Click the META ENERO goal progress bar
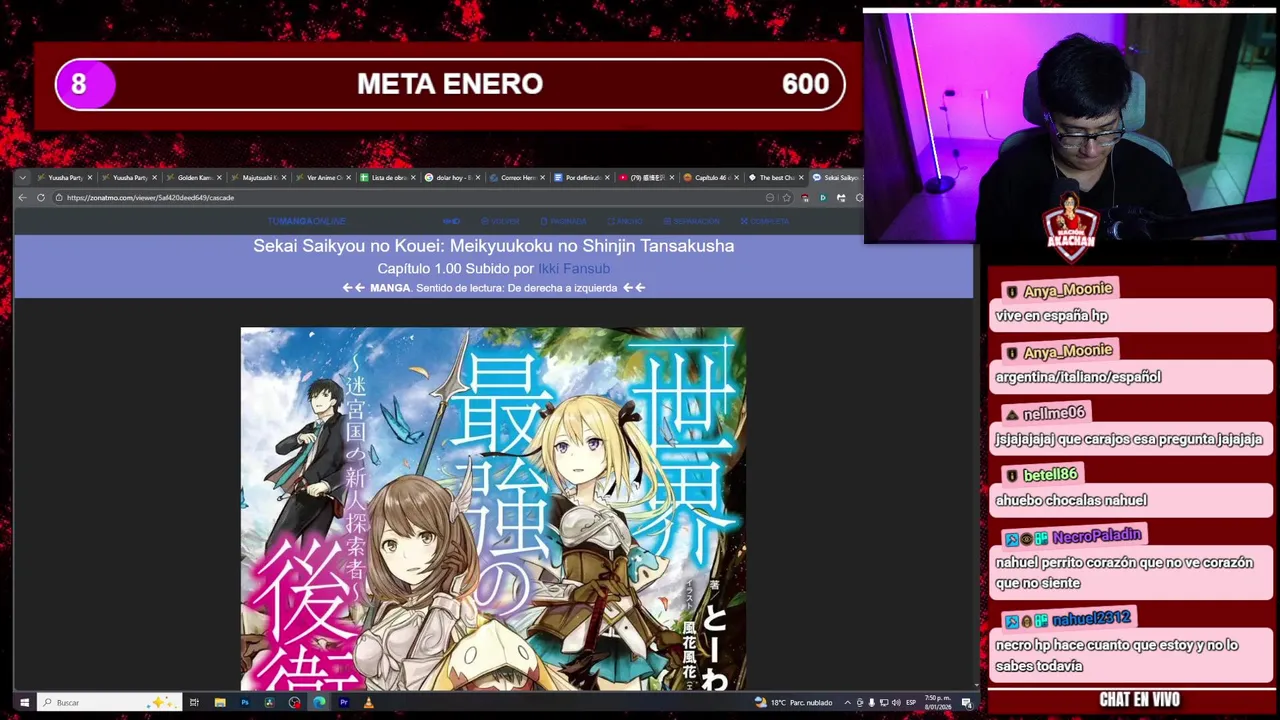 point(450,84)
